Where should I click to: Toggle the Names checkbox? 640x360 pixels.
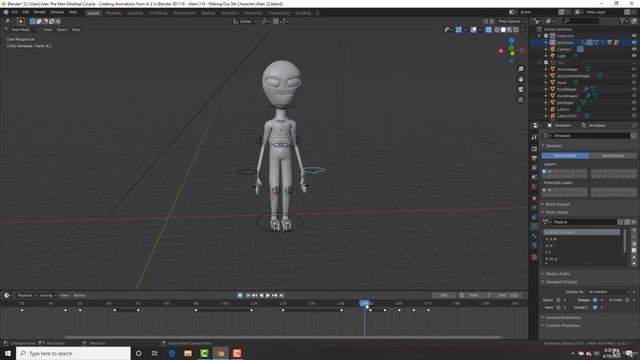coord(558,300)
